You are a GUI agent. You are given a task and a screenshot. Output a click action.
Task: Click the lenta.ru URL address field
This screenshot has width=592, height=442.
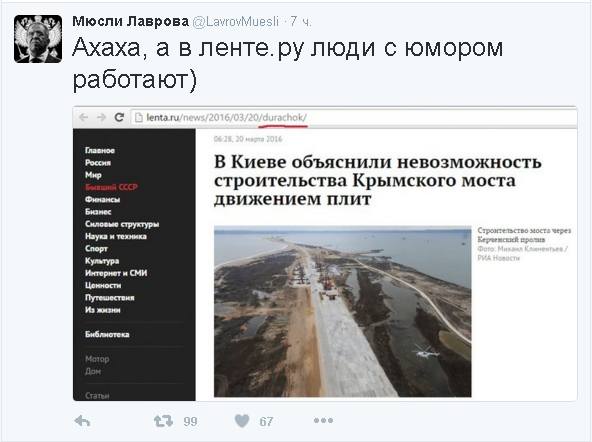click(354, 118)
